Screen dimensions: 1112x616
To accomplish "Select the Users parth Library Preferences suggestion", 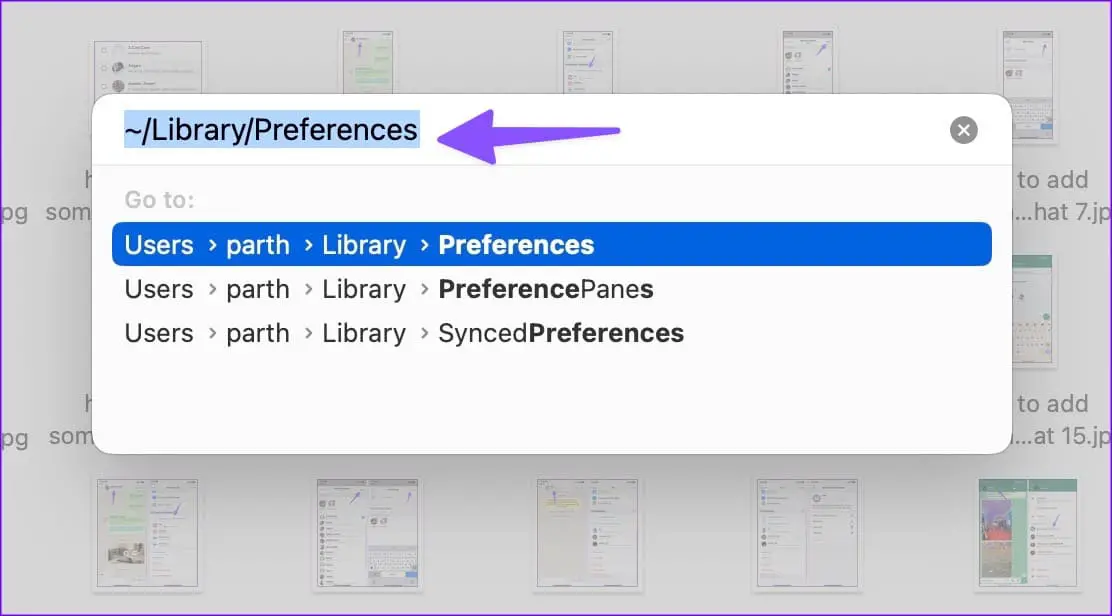I will tap(552, 245).
